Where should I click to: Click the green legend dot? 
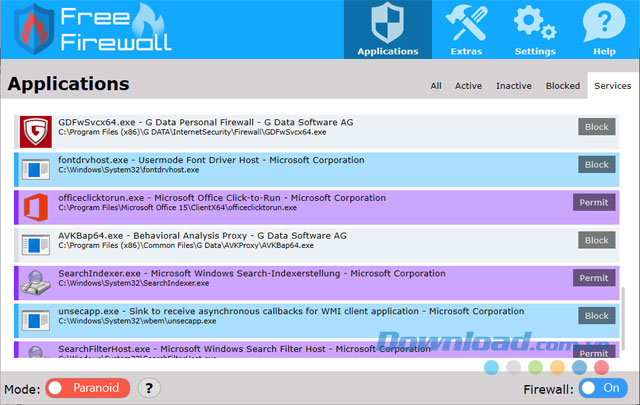pos(536,367)
